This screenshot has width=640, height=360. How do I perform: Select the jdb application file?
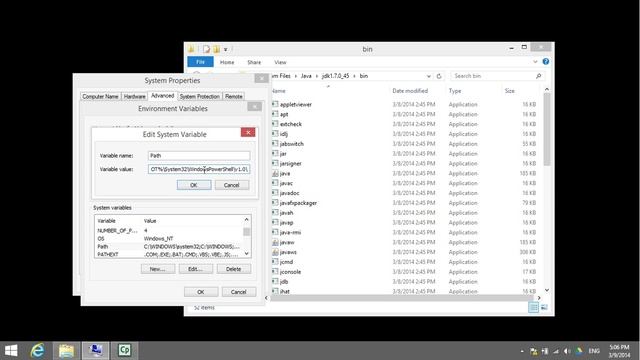tap(284, 282)
